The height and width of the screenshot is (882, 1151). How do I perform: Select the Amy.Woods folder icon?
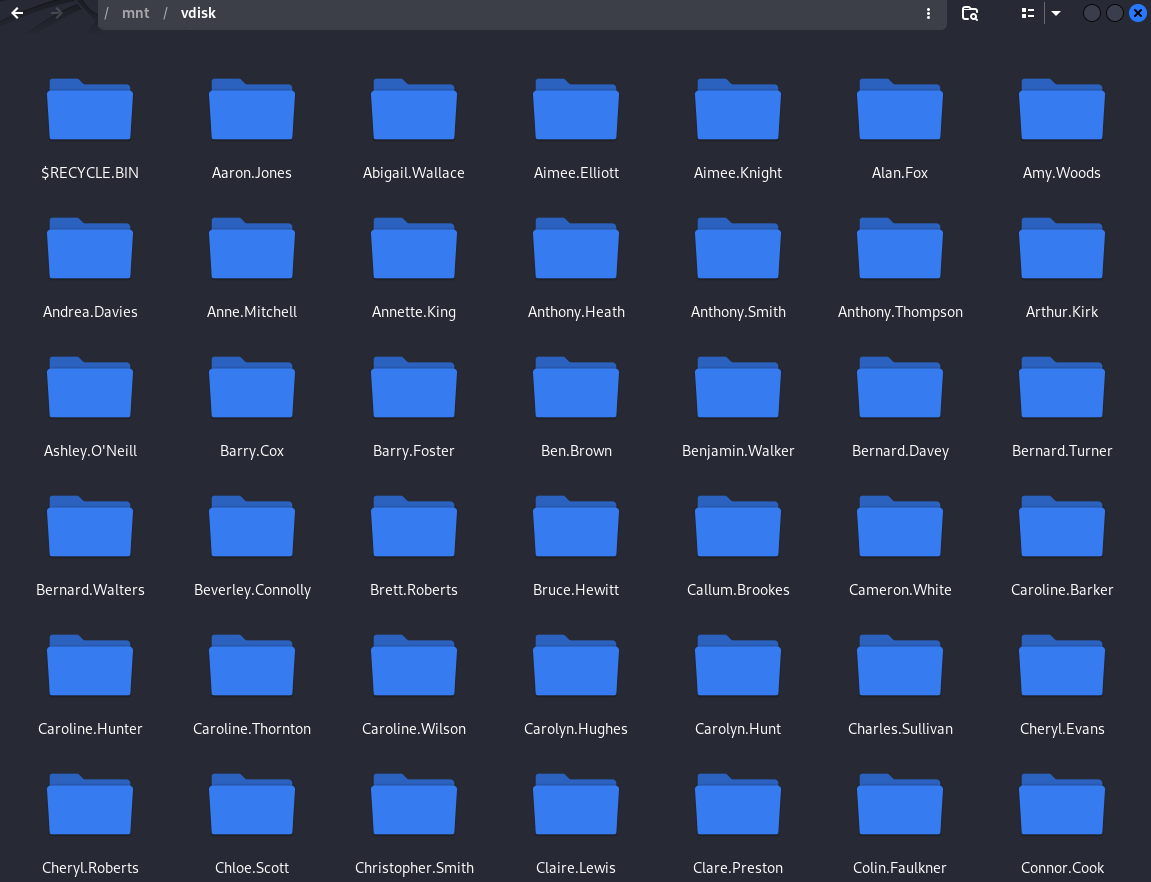(1062, 109)
